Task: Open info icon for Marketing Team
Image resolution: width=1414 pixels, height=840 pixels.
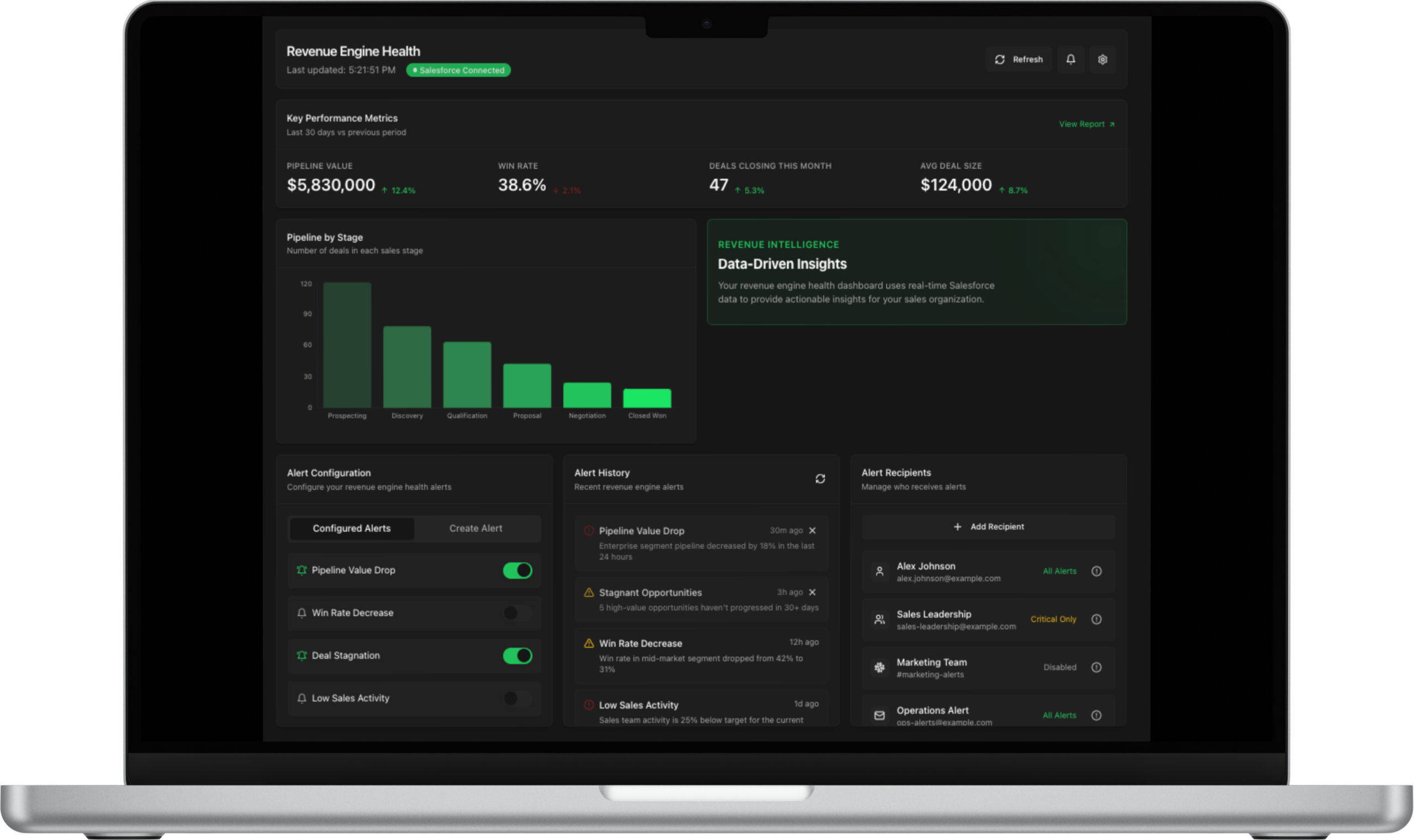Action: (1096, 667)
